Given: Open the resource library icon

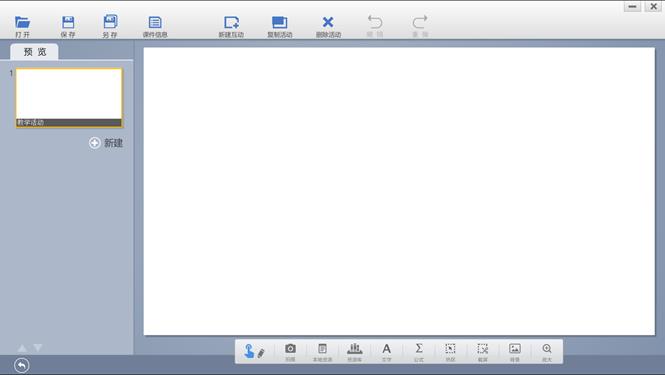Looking at the screenshot, I should point(355,352).
